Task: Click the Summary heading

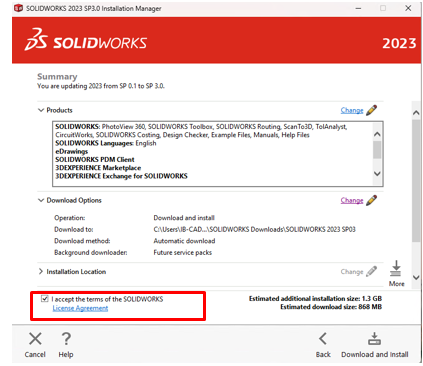Action: [57, 77]
